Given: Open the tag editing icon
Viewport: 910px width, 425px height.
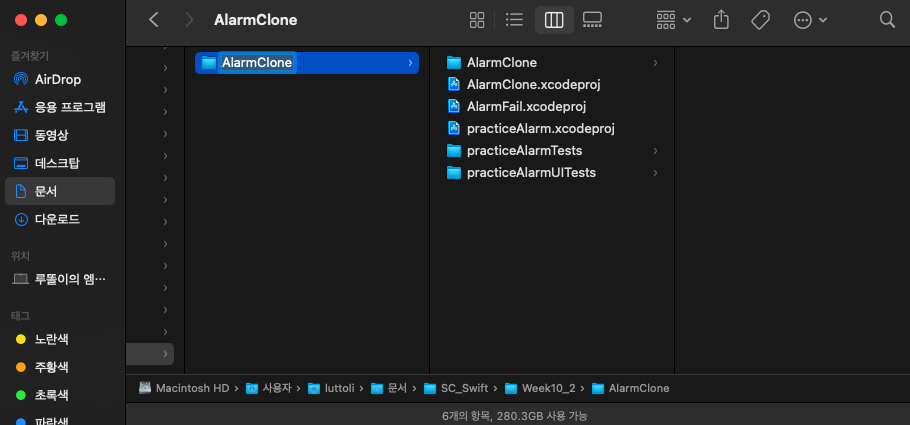Looking at the screenshot, I should click(x=760, y=20).
